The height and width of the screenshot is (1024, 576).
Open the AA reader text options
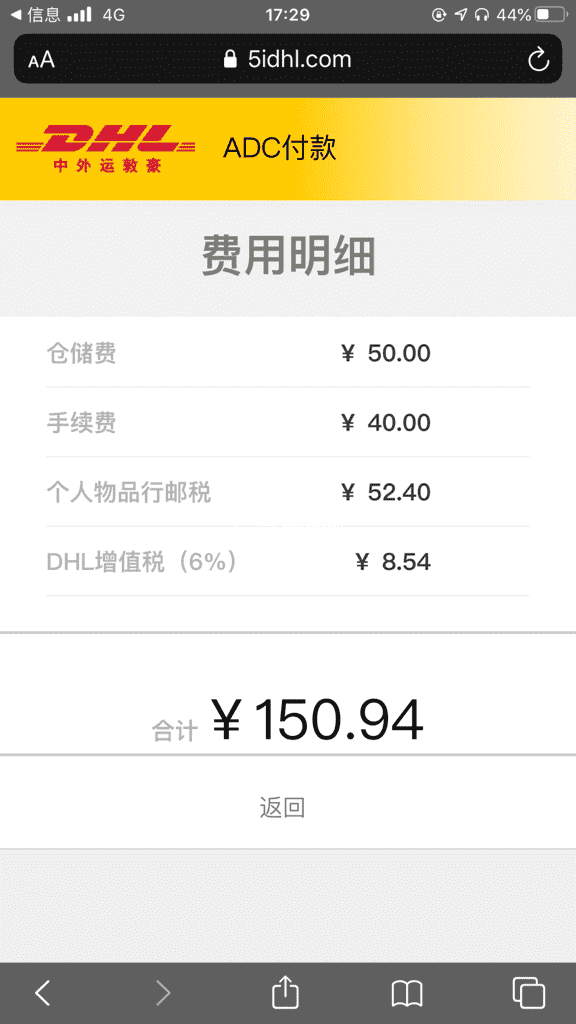41,60
